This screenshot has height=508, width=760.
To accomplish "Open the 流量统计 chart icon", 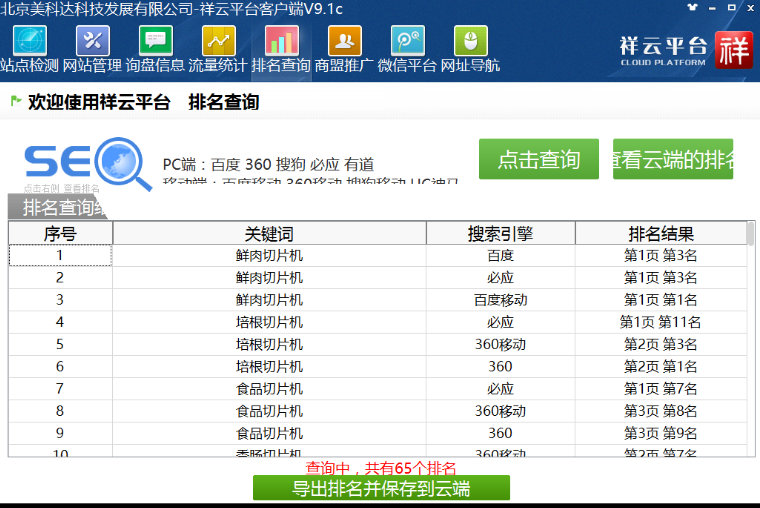I will [x=219, y=41].
